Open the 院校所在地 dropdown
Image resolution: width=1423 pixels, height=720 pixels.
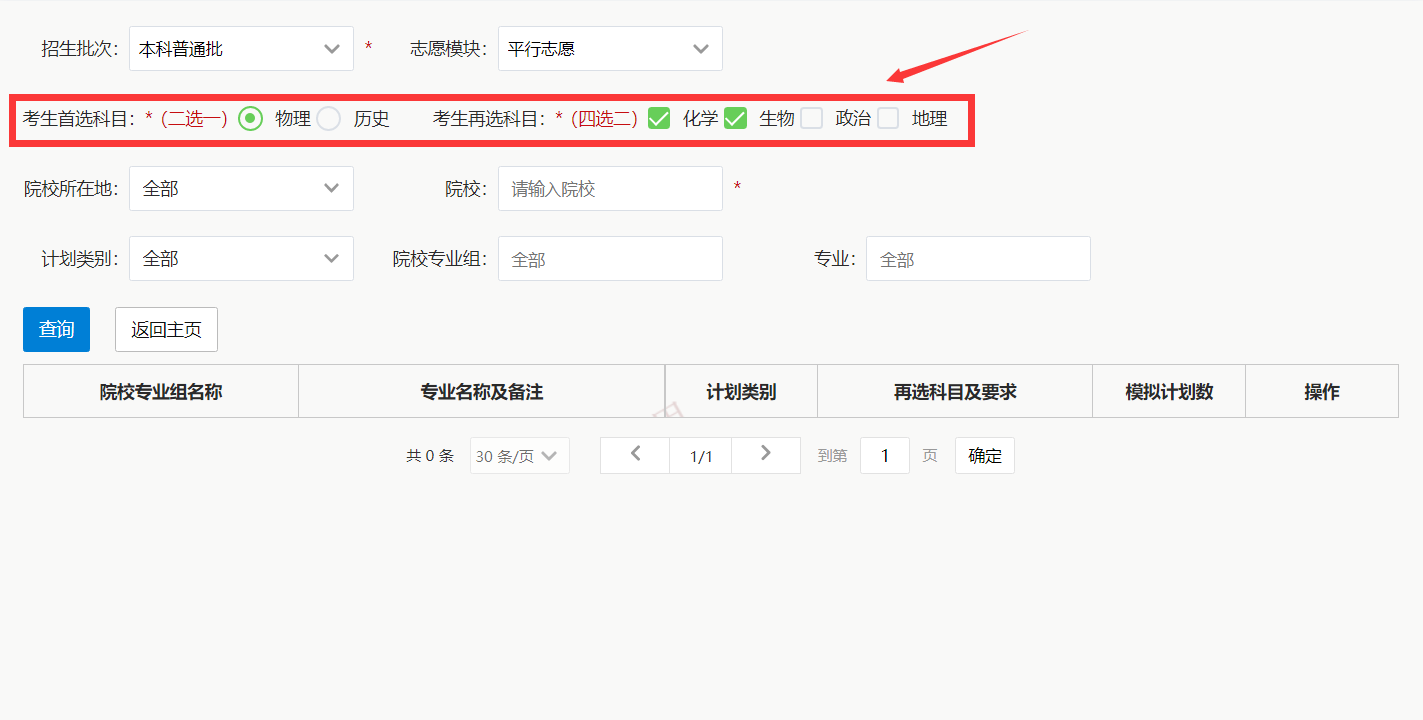(240, 188)
